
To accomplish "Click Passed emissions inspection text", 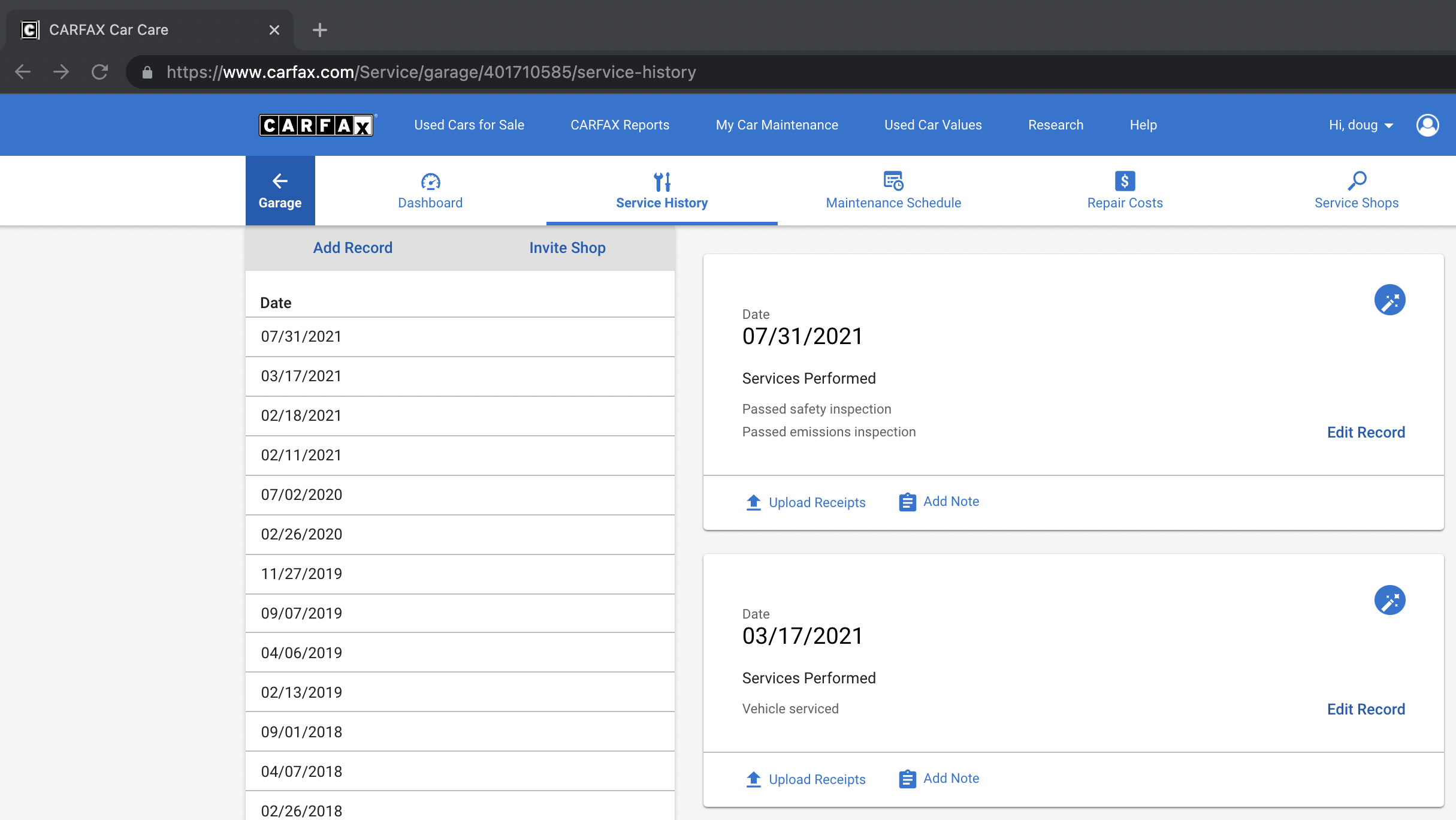I will [x=829, y=432].
